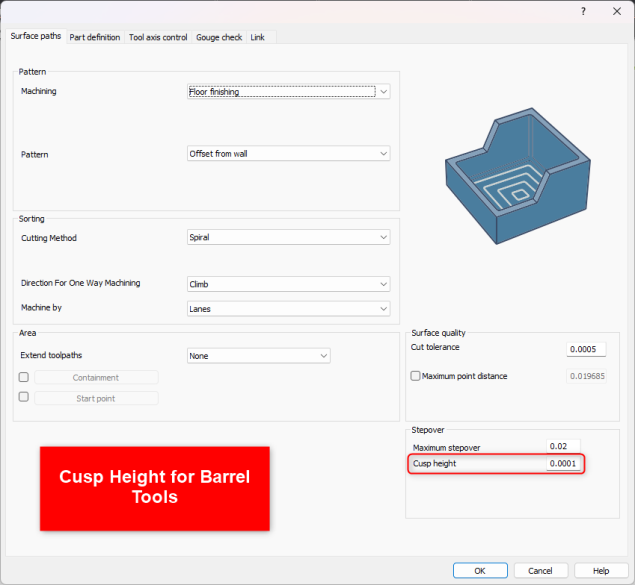Click the Cancel button
This screenshot has width=635, height=585.
540,570
